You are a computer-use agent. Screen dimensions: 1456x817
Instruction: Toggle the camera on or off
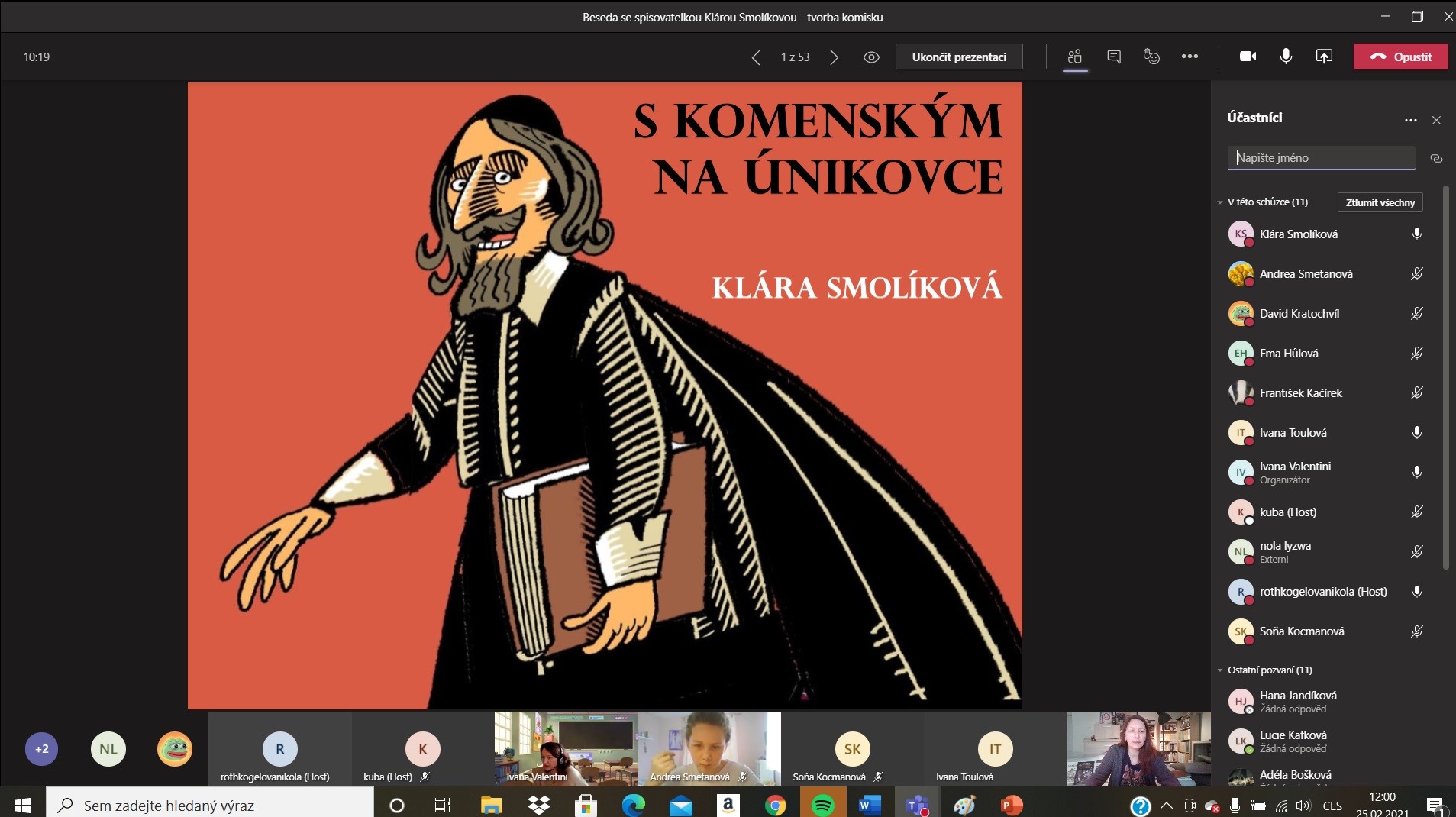click(x=1248, y=57)
